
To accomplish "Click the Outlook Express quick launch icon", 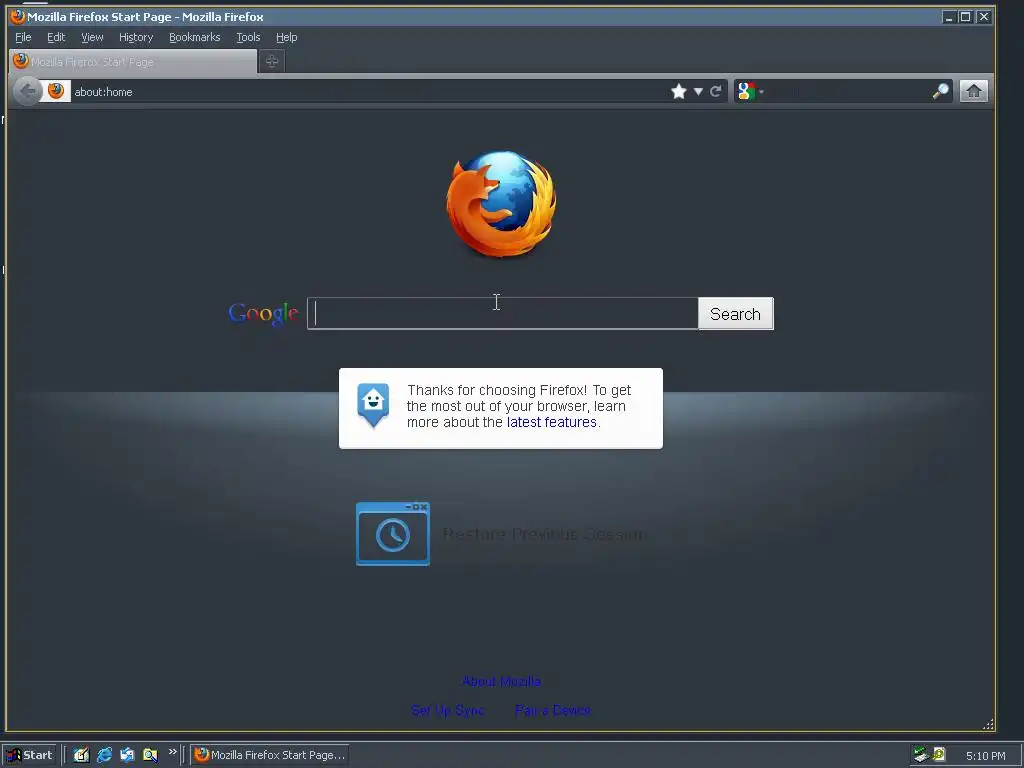I will tap(127, 755).
